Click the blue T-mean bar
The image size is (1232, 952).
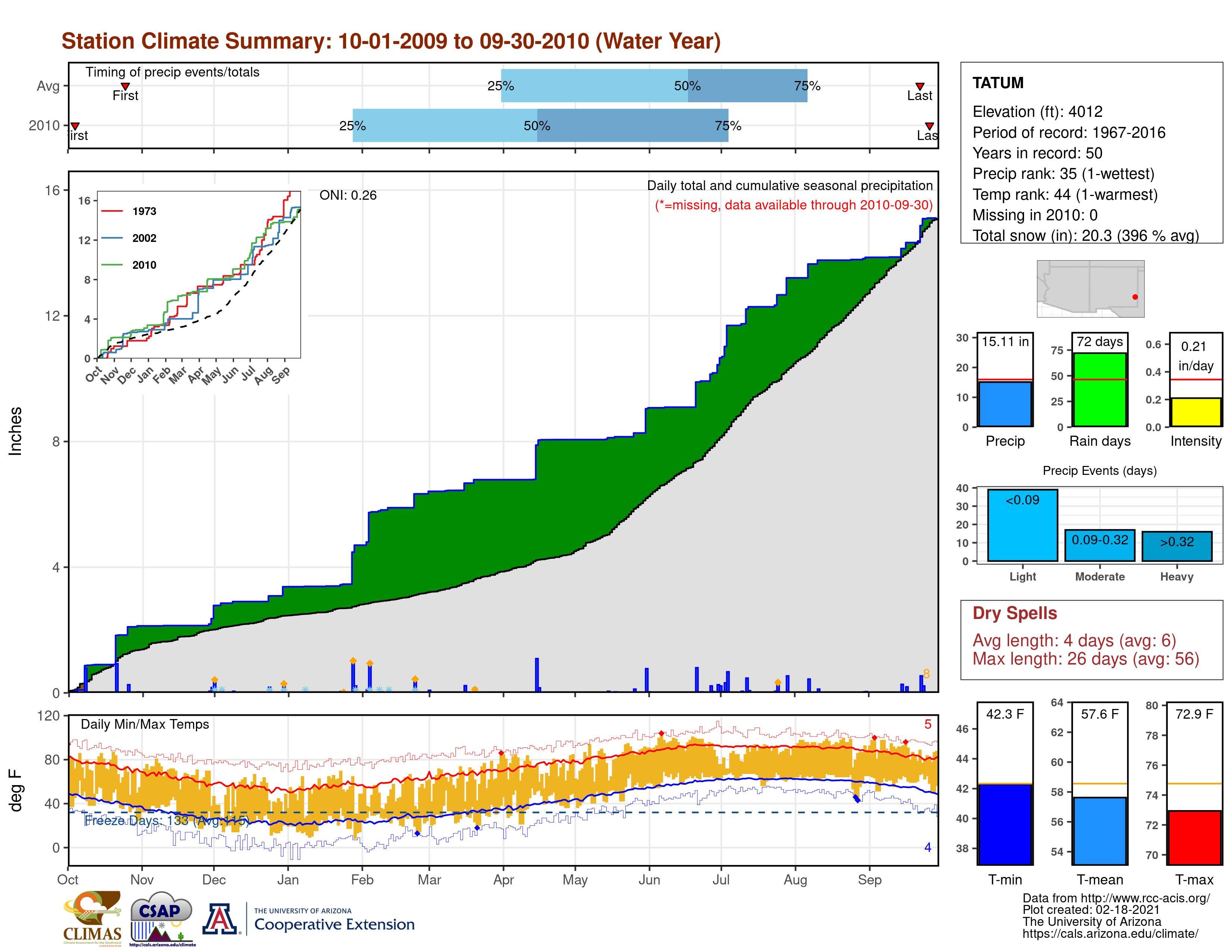[1100, 831]
